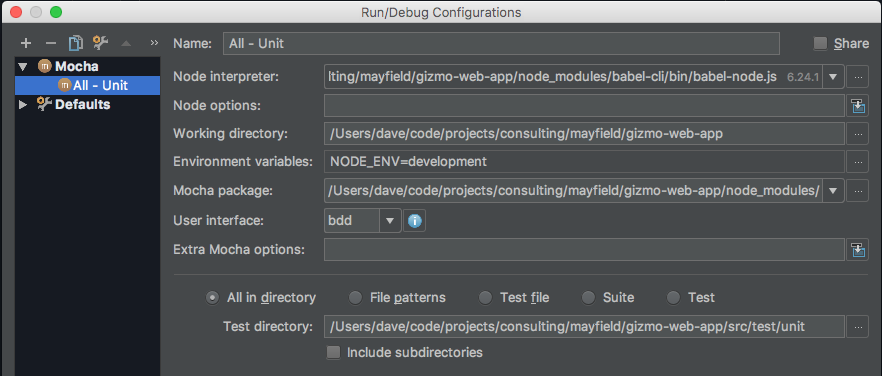
Task: Click the Mocha icon in tree
Action: click(44, 66)
